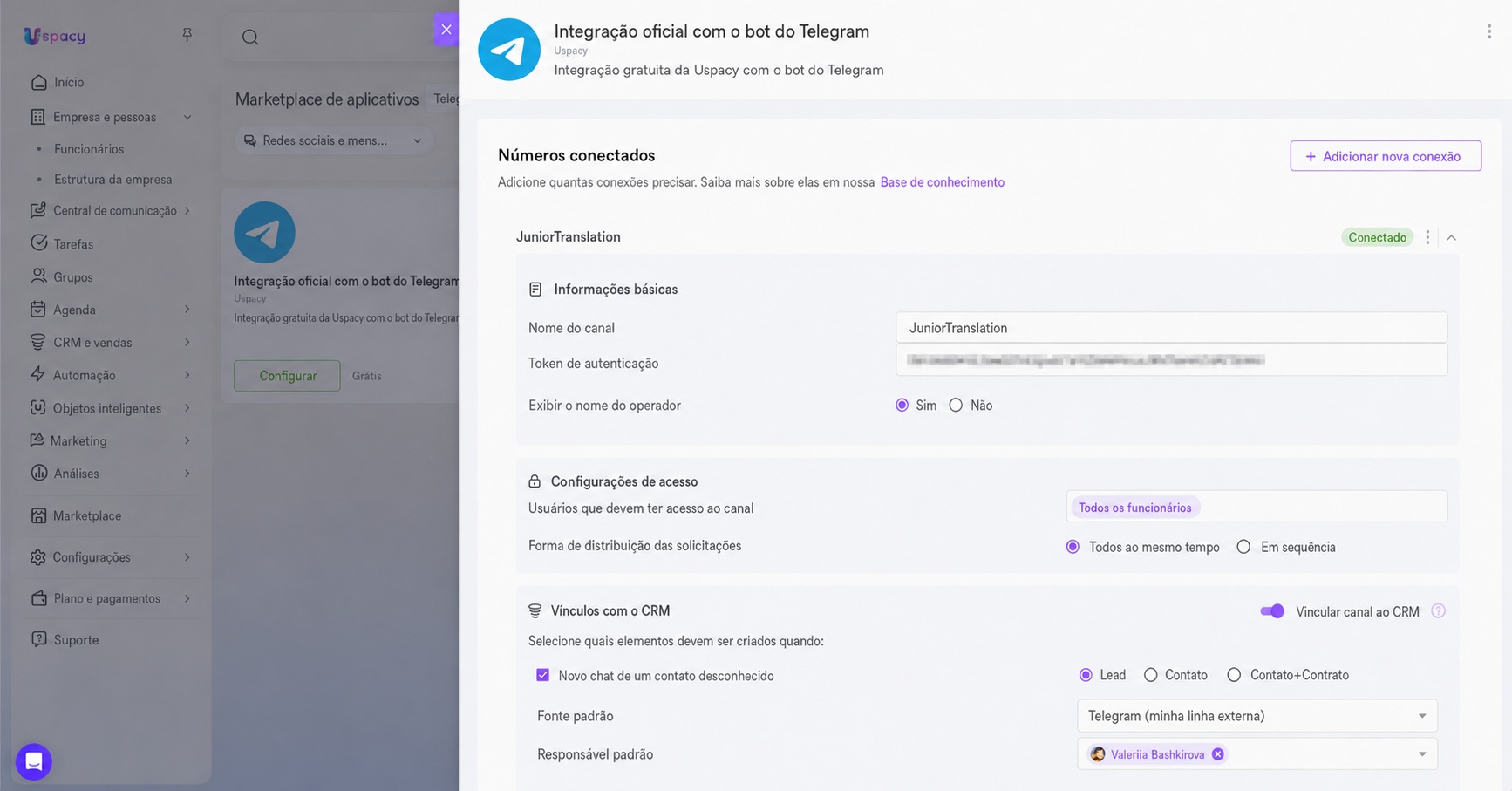The height and width of the screenshot is (791, 1512).
Task: Expand Plano e pagamentos menu
Action: (x=187, y=598)
